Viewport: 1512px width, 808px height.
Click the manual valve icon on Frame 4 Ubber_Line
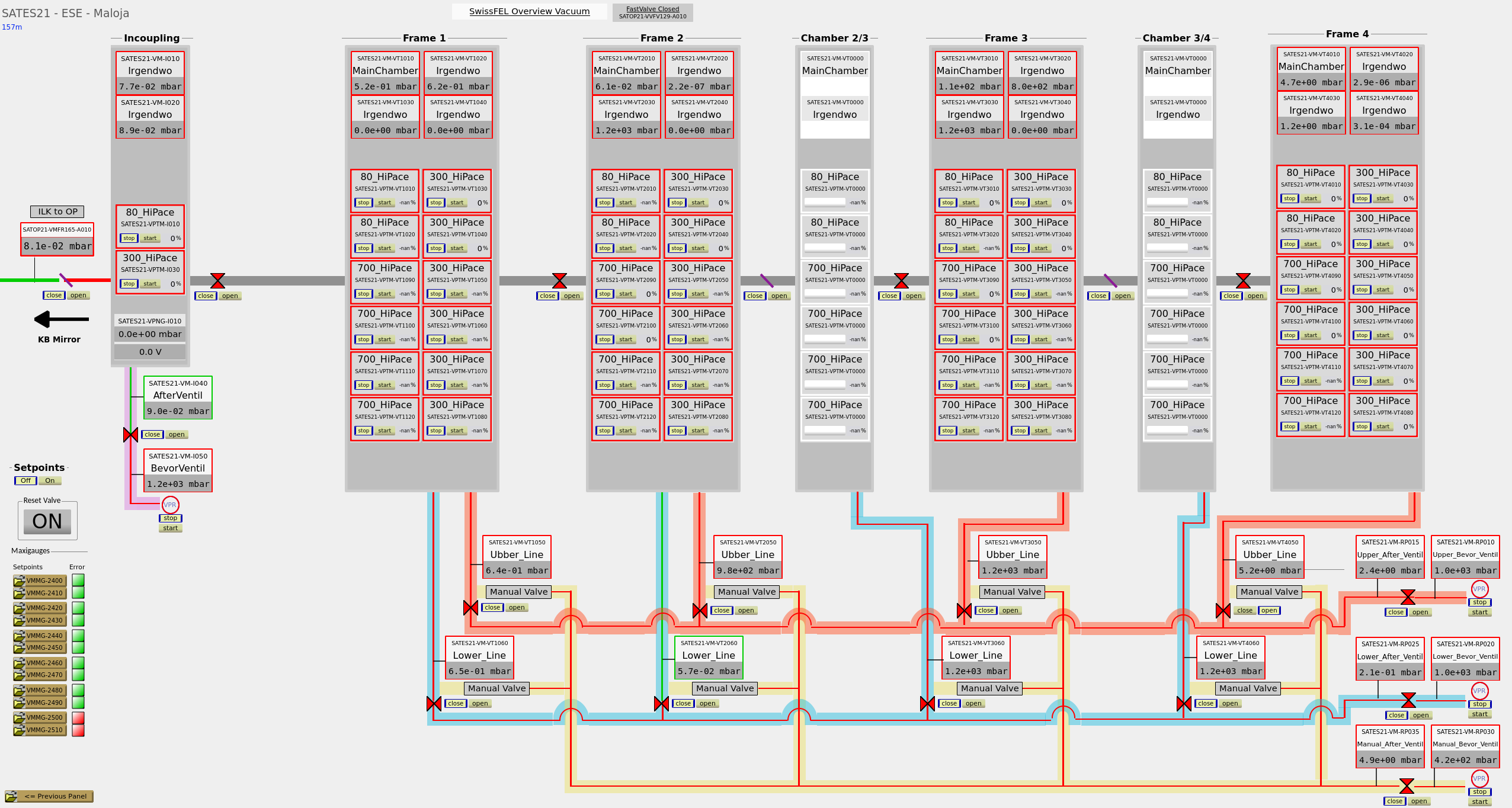[1223, 610]
